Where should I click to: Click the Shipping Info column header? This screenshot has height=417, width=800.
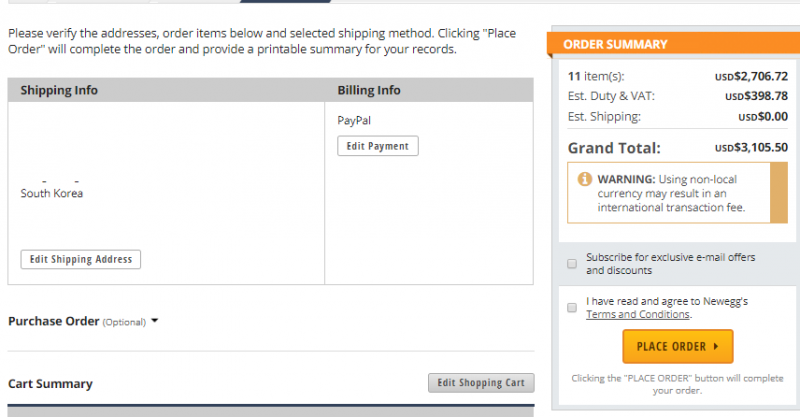click(x=59, y=90)
